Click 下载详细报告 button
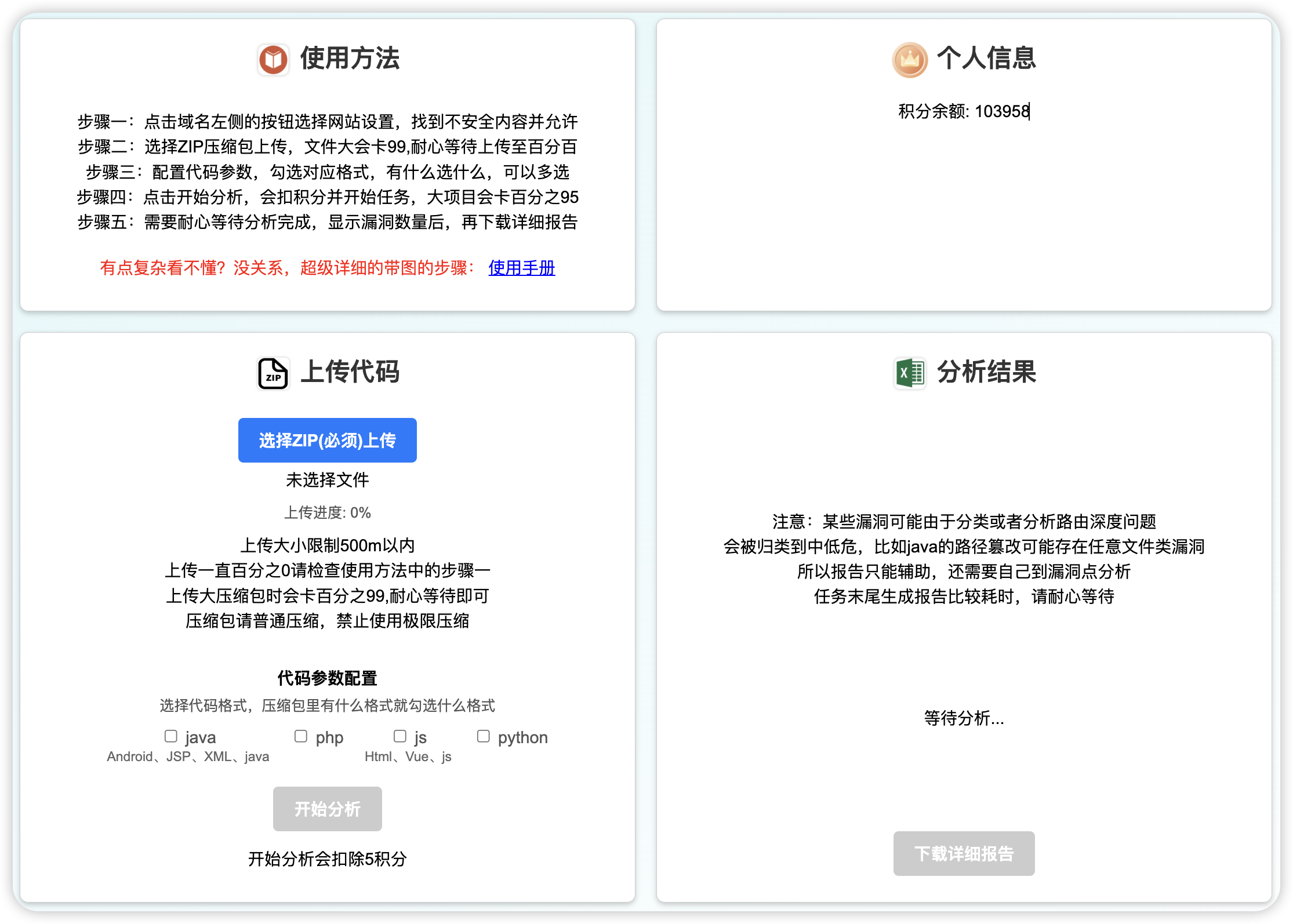The height and width of the screenshot is (924, 1293). [964, 853]
